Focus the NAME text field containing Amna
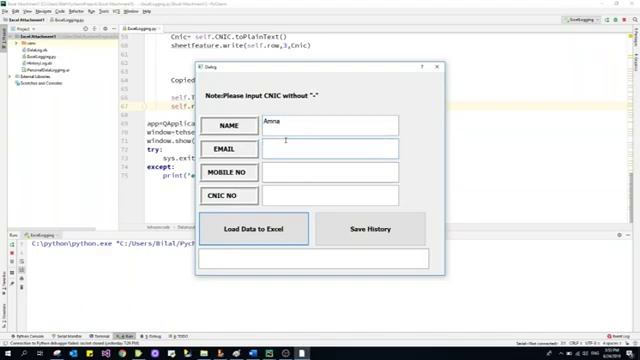Viewport: 640px width, 360px height. (x=330, y=126)
